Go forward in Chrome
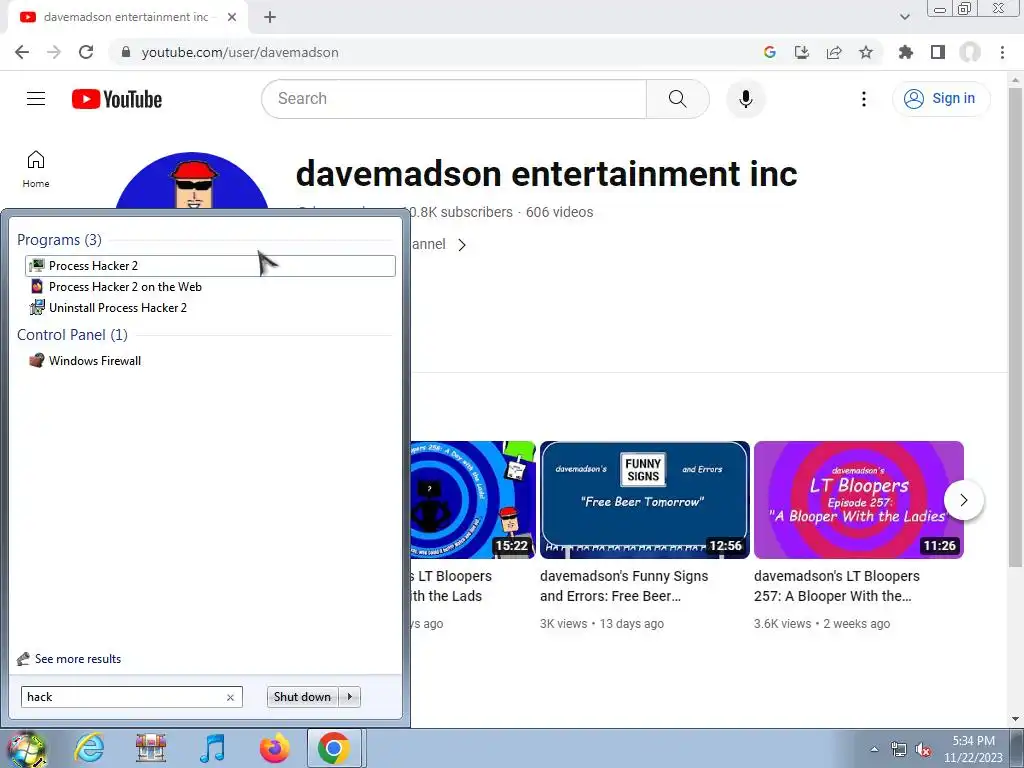 [54, 52]
